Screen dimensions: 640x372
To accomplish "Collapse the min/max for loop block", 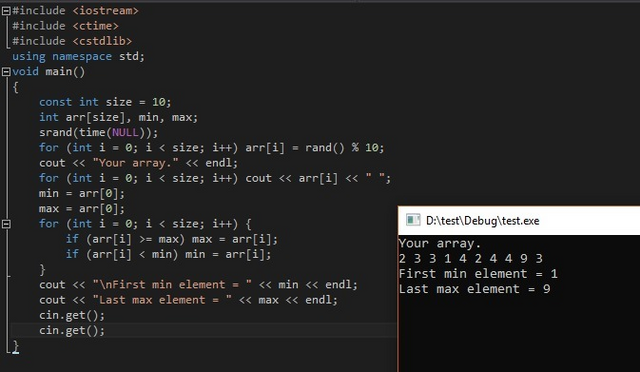I will (6, 224).
